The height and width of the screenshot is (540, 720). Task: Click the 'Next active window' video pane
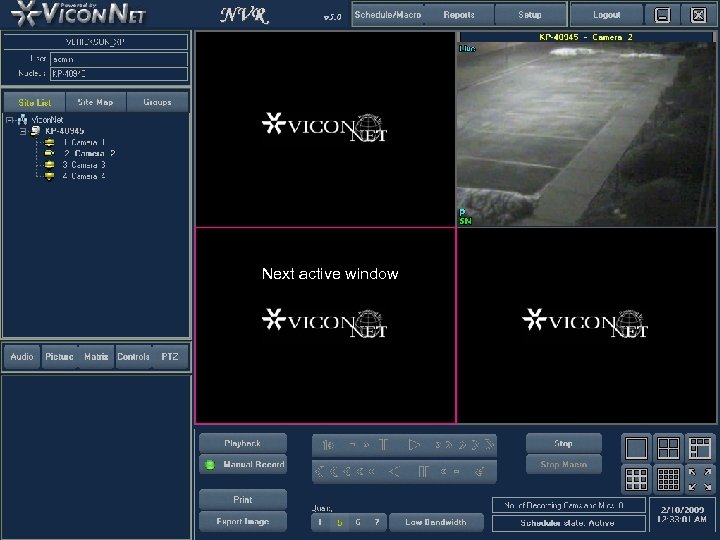(325, 325)
